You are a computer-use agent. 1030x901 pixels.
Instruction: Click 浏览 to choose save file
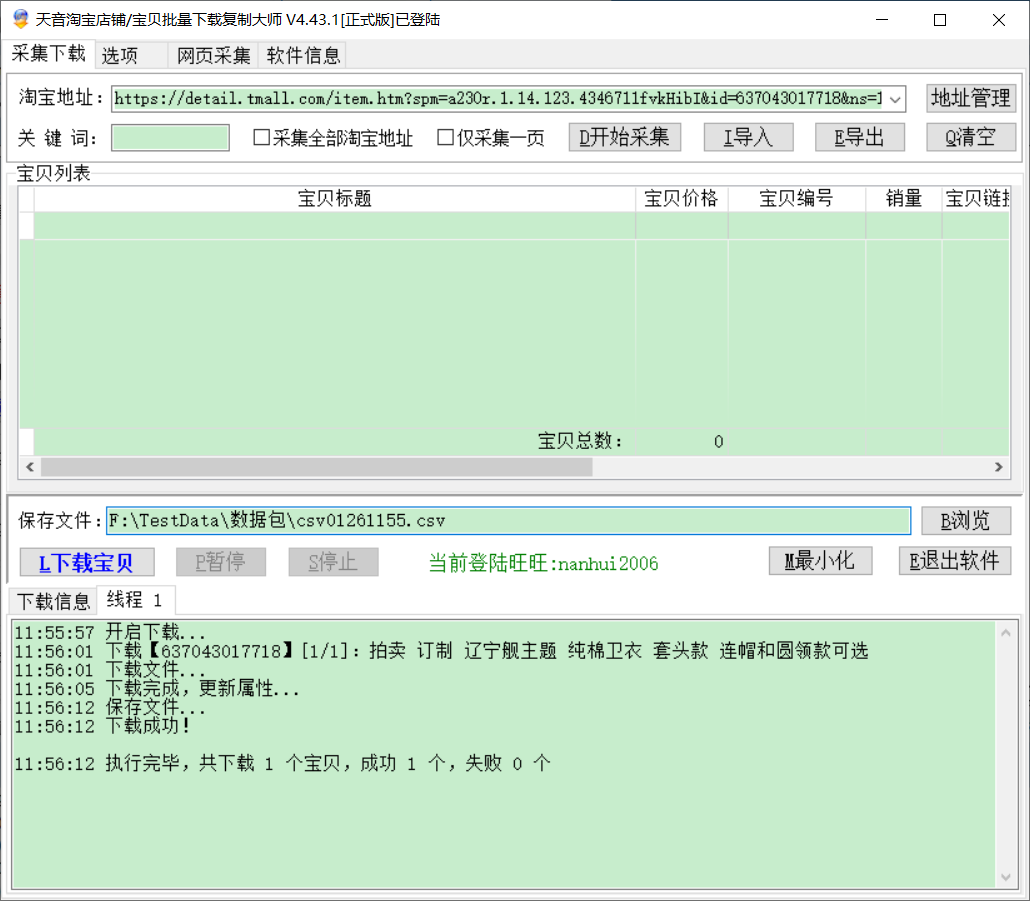tap(966, 521)
